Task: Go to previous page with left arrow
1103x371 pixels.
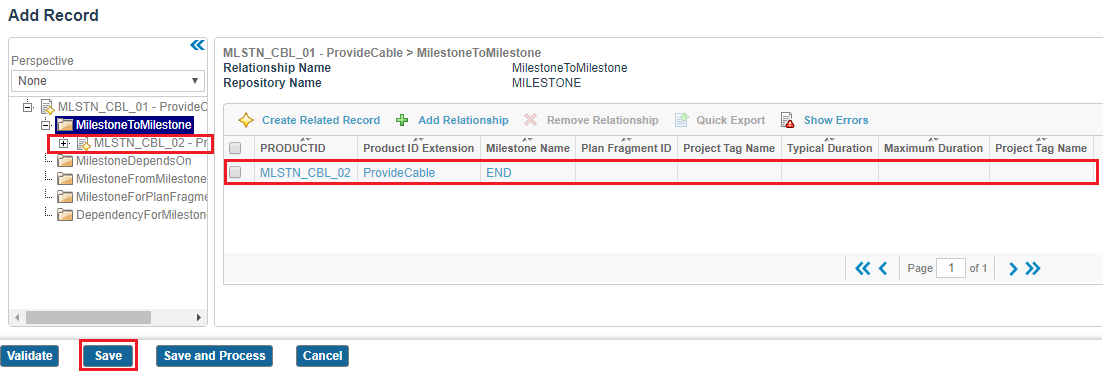Action: coord(884,268)
